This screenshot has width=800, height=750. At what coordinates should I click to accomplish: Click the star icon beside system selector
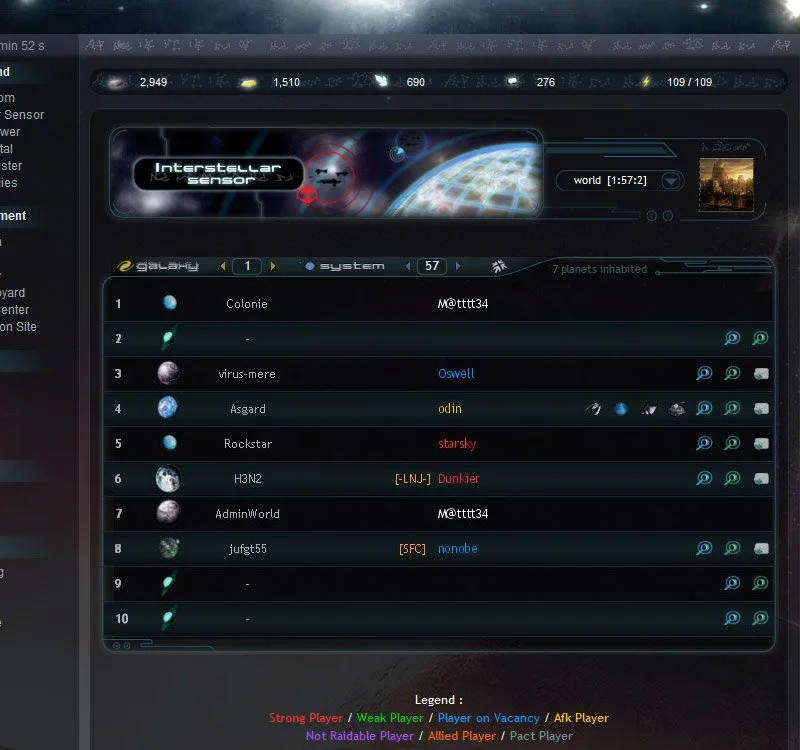click(x=499, y=266)
